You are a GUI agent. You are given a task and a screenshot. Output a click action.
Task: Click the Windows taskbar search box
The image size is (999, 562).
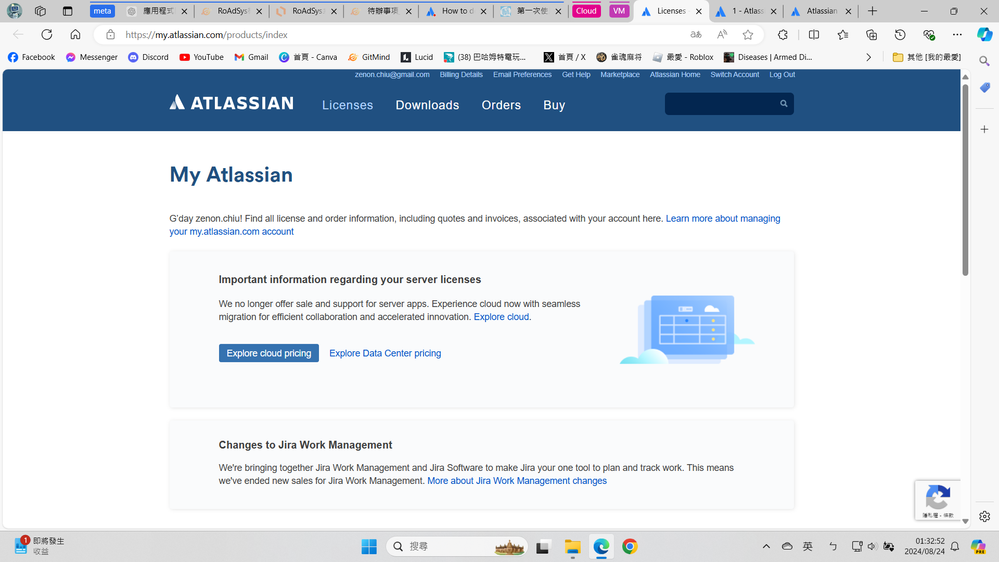tap(457, 546)
